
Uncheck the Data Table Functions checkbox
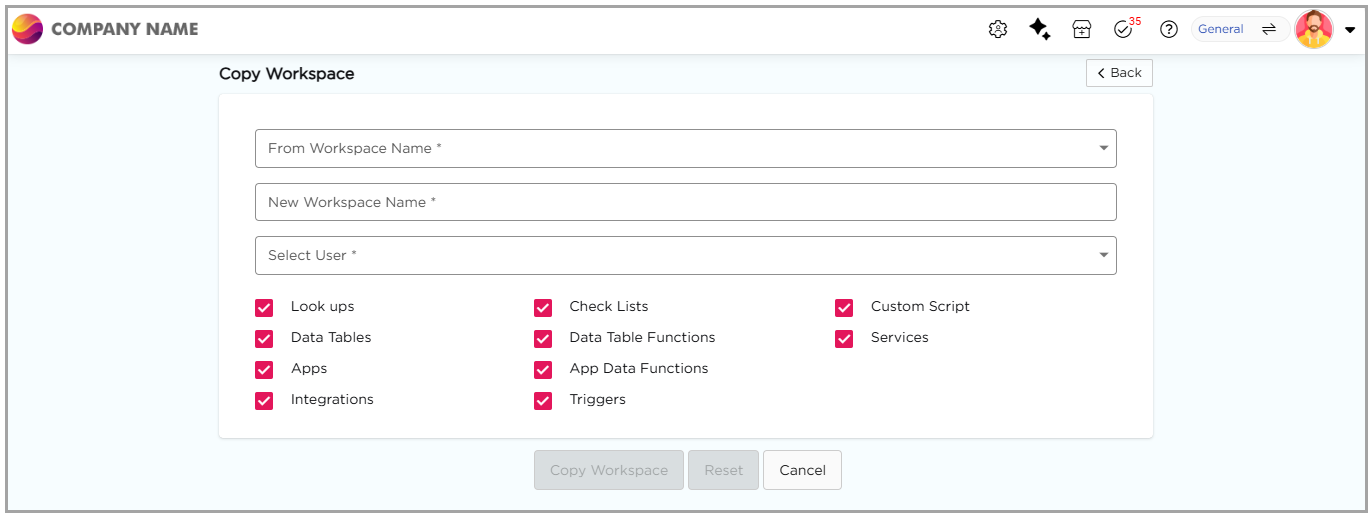coord(543,338)
